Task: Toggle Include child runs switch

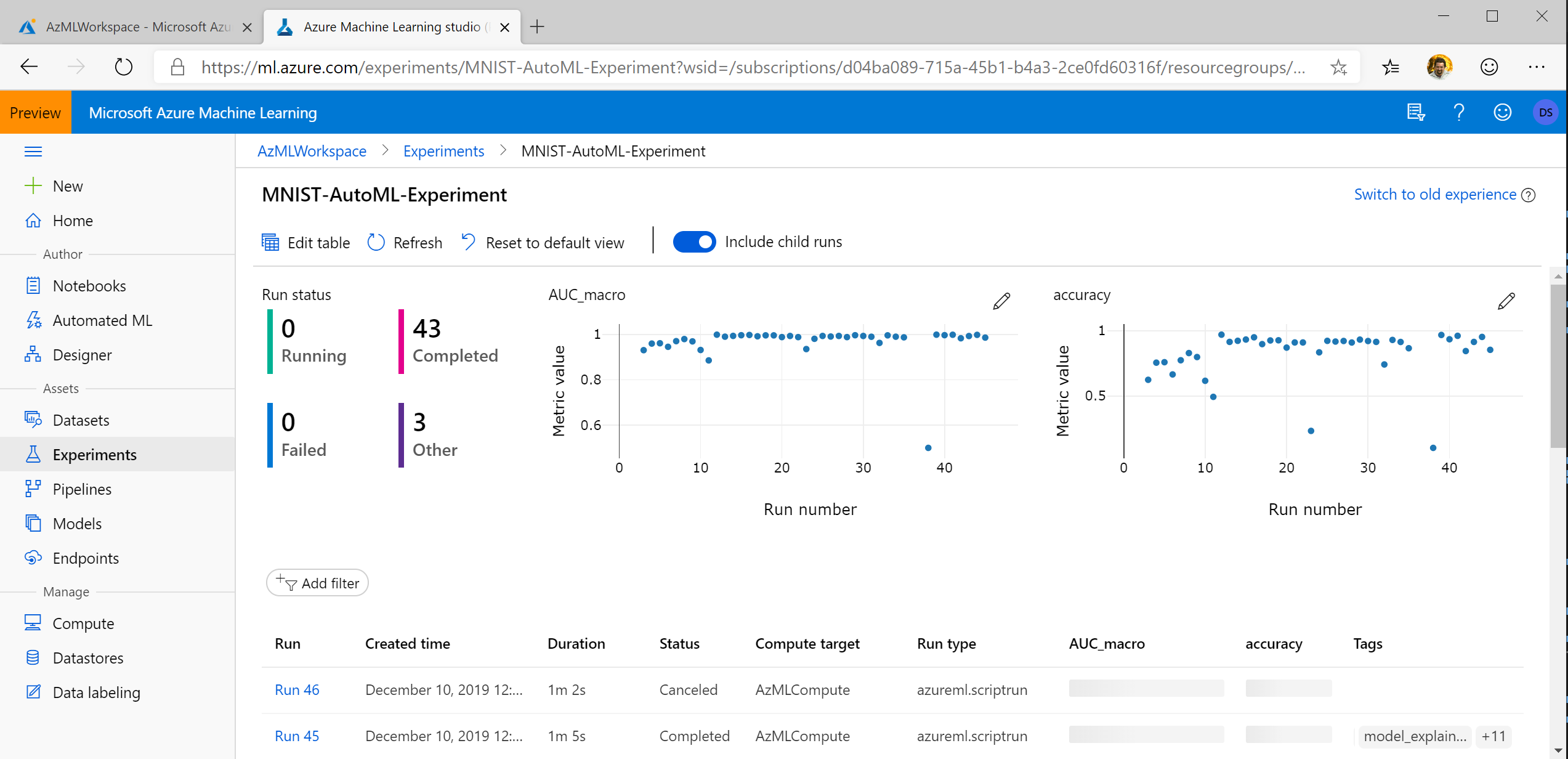Action: click(694, 242)
